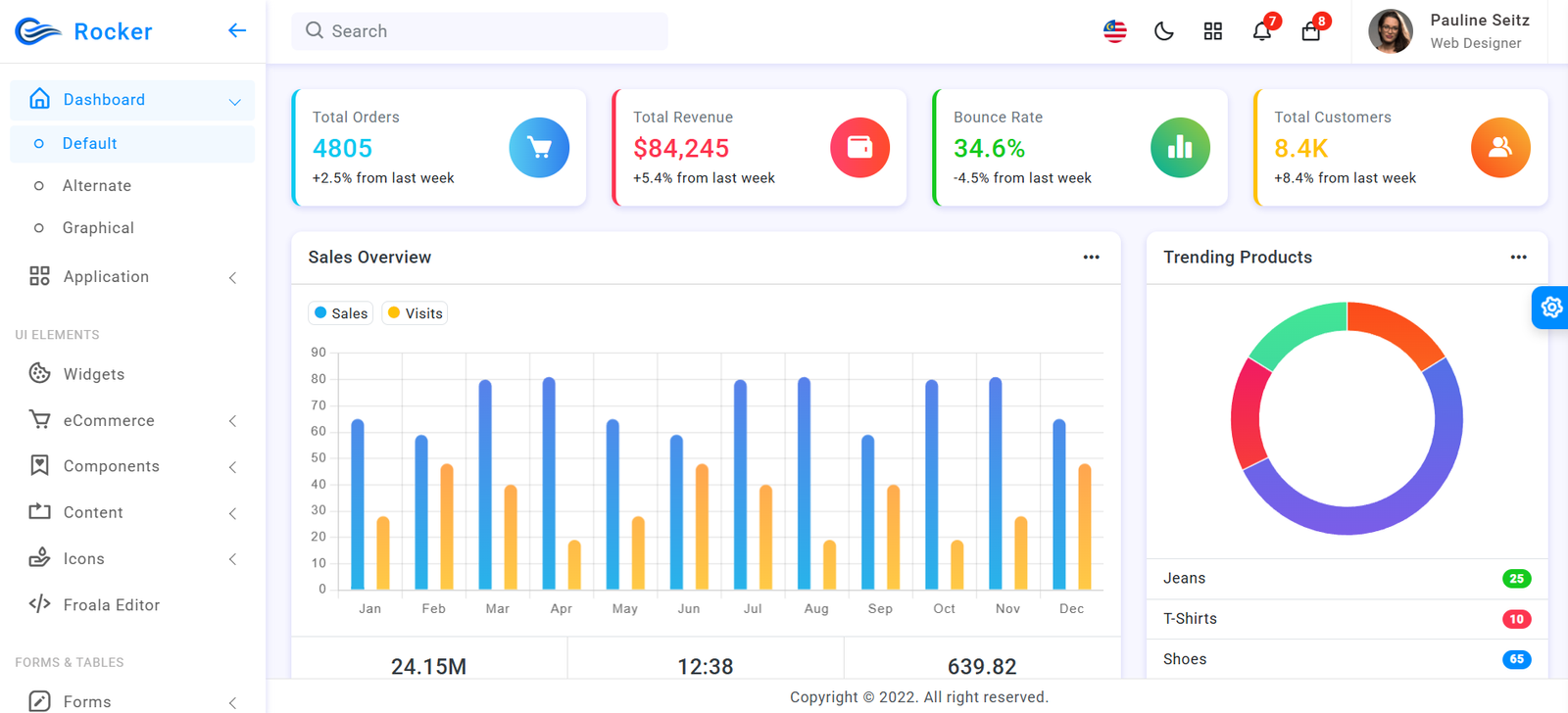This screenshot has height=713, width=1568.
Task: Select Alternate dashboard menu item
Action: 96,186
